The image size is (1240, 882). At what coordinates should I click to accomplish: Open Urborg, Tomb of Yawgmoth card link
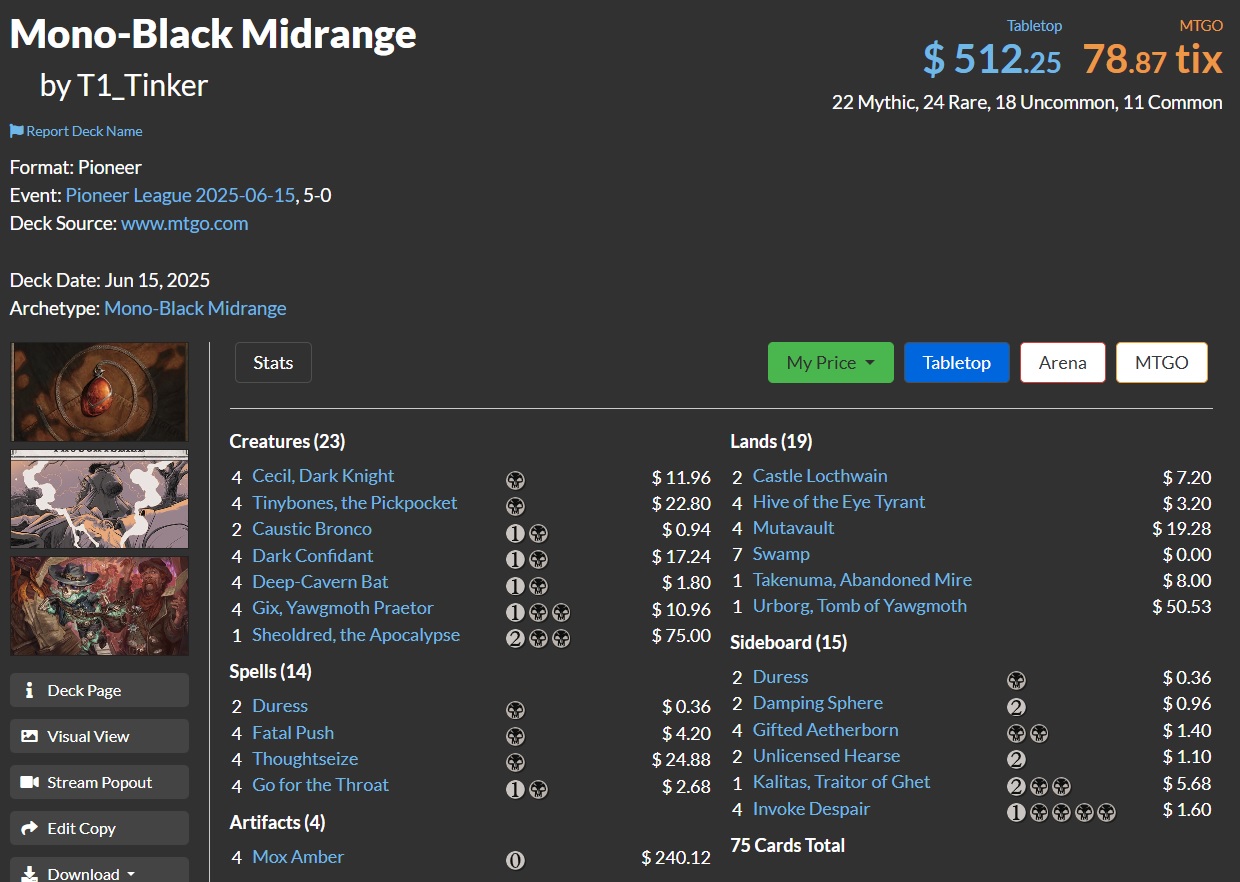coord(860,605)
